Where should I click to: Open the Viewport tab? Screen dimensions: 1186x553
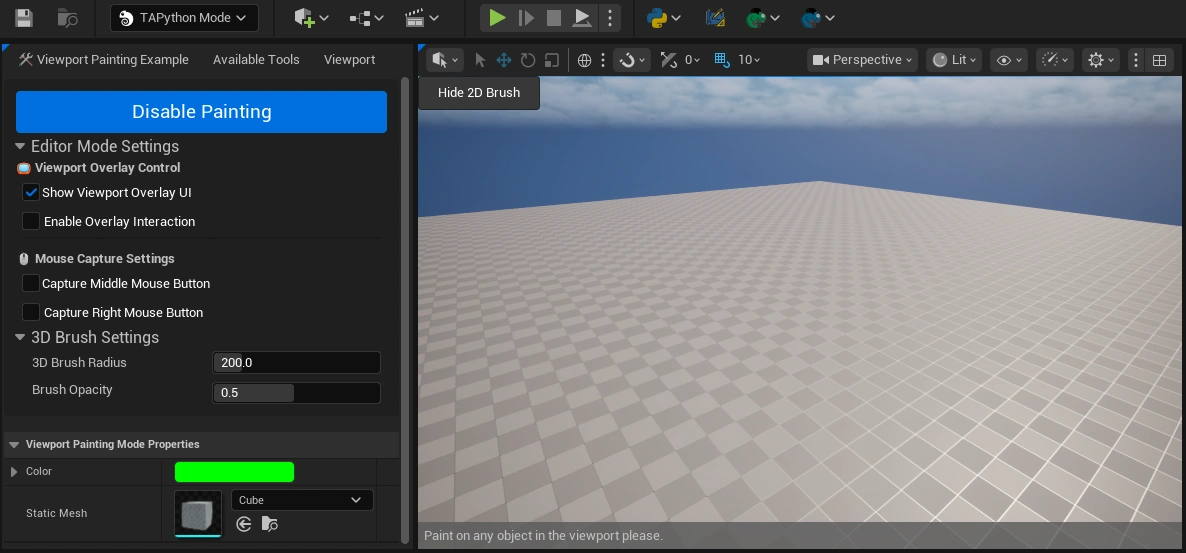click(x=349, y=60)
